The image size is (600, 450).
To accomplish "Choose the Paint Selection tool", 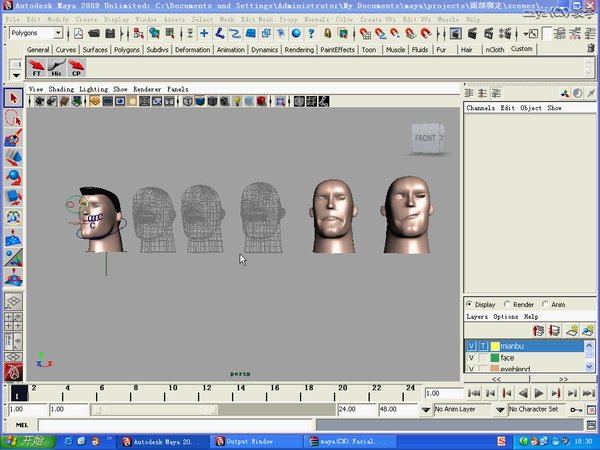I will coord(13,138).
